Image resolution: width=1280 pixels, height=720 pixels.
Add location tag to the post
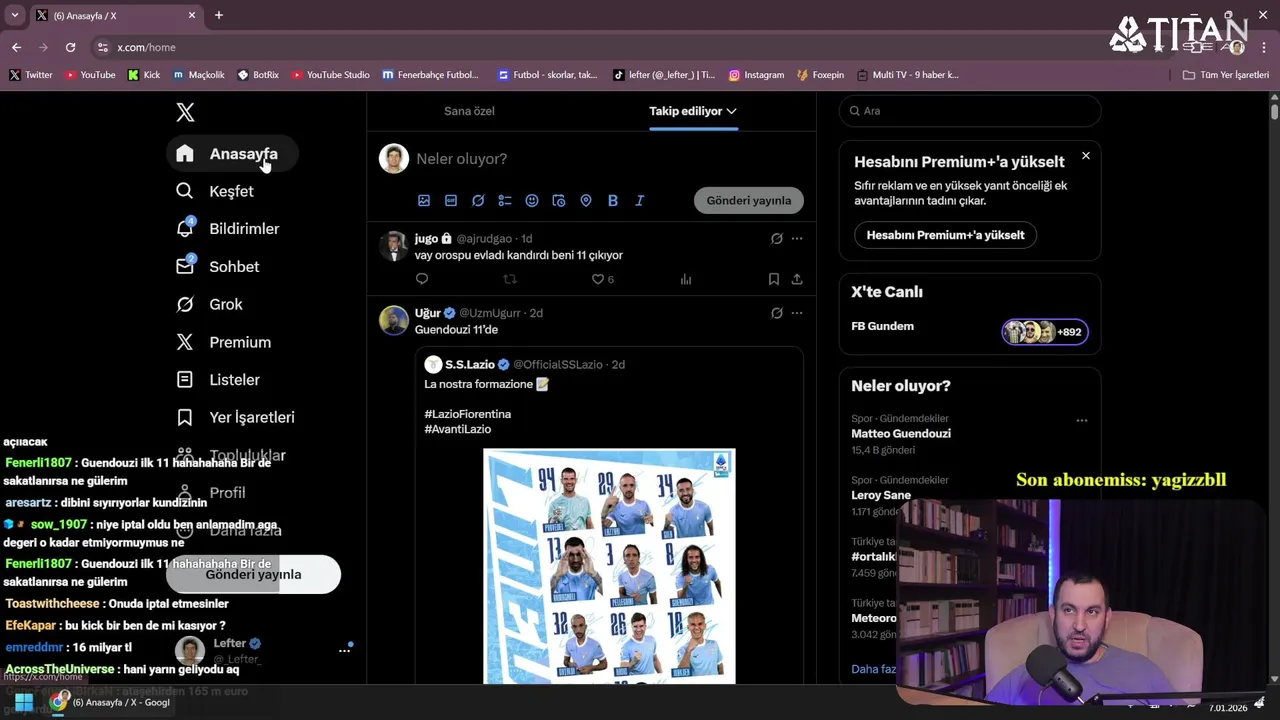(x=586, y=200)
